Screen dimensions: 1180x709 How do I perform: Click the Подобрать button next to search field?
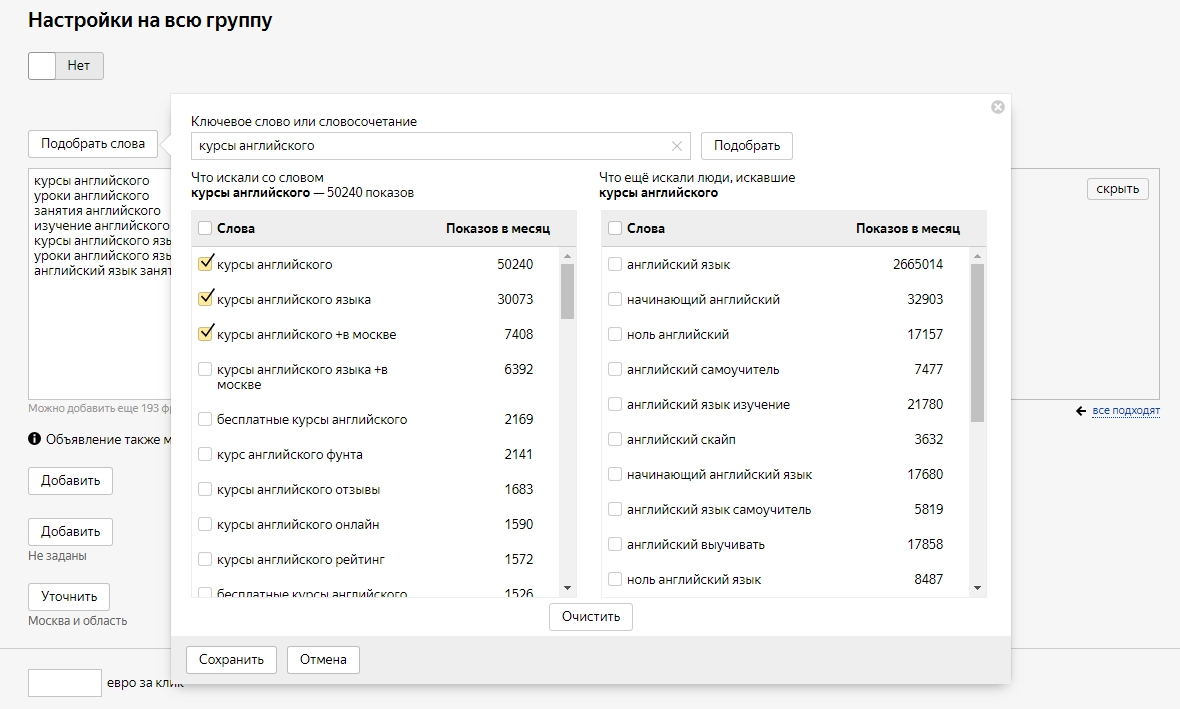point(746,146)
